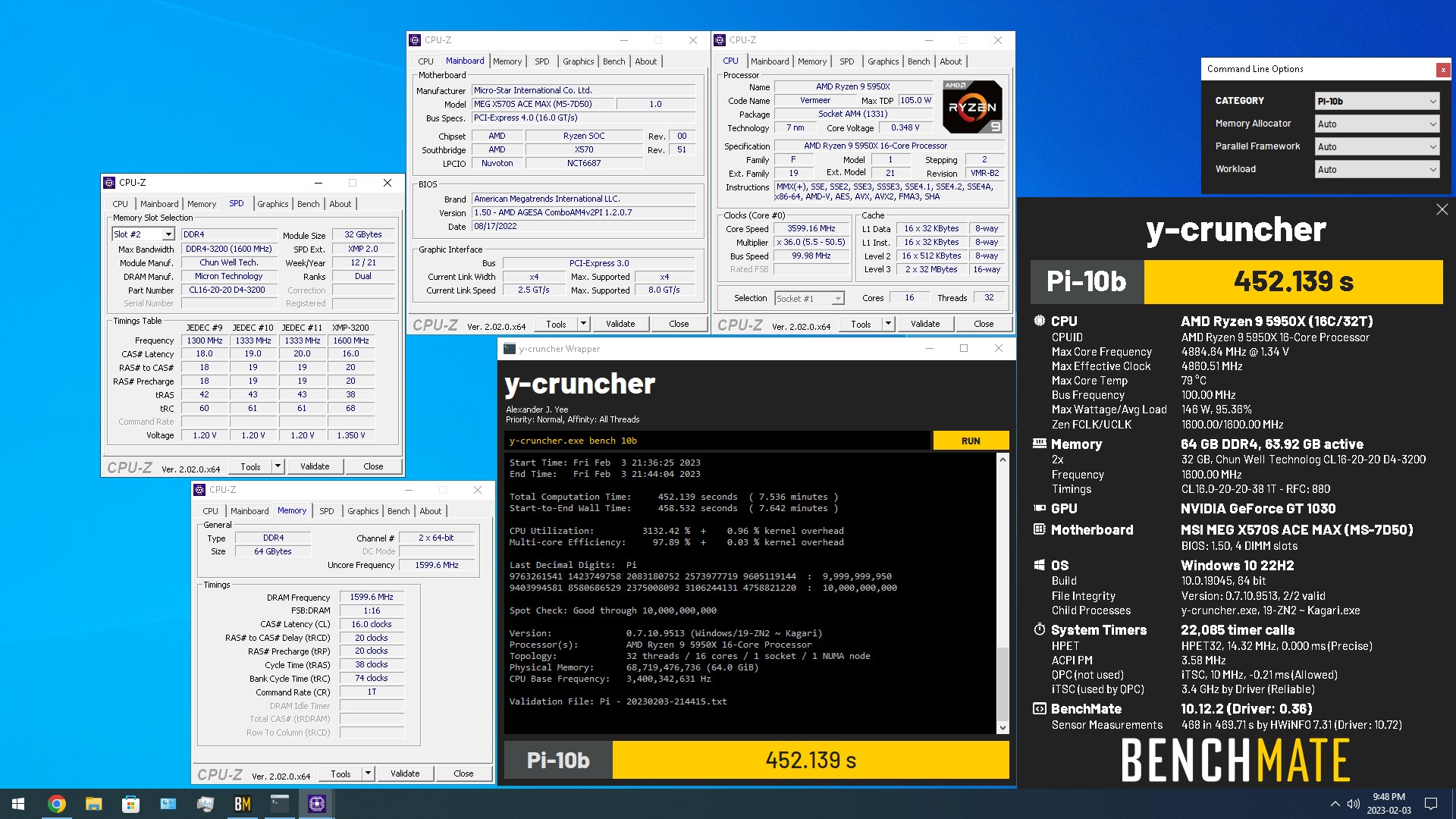Click the OS Windows icon in BenchMate
Viewport: 1456px width, 819px height.
(1040, 565)
